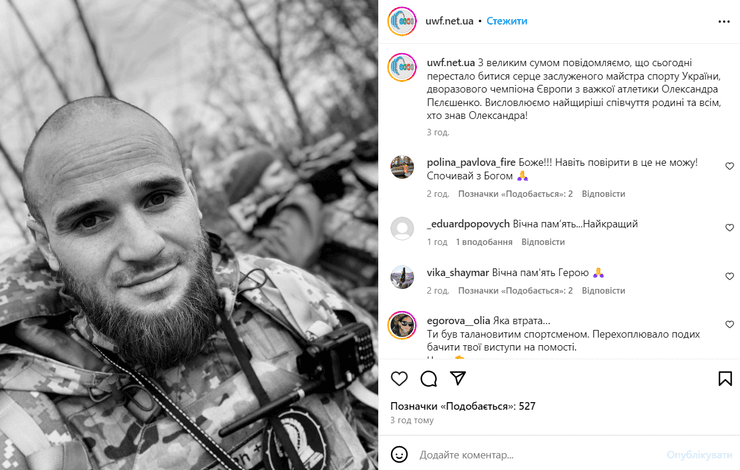The width and height of the screenshot is (740, 470).
Task: Click the soldier photo in the post
Action: tap(189, 235)
